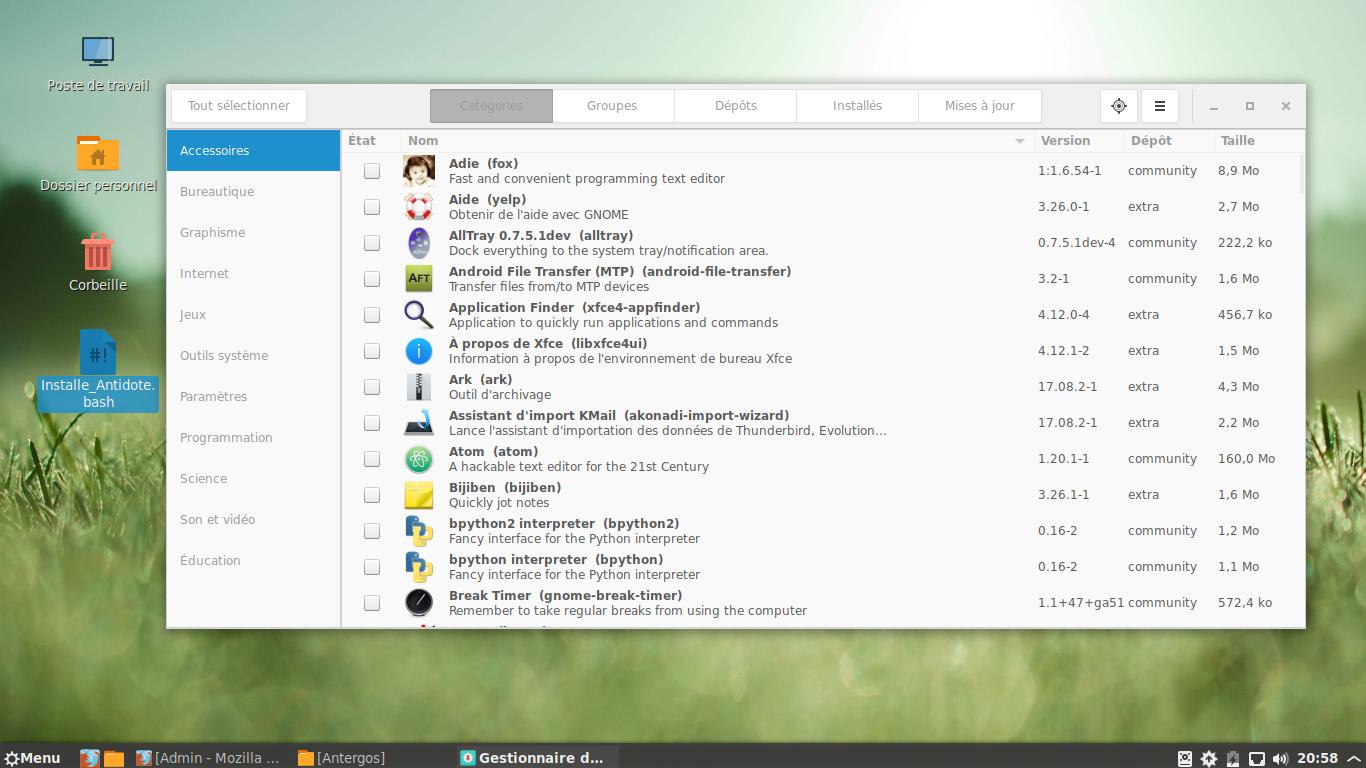The height and width of the screenshot is (768, 1366).
Task: Click the settings gear in the system tray
Action: point(1209,759)
